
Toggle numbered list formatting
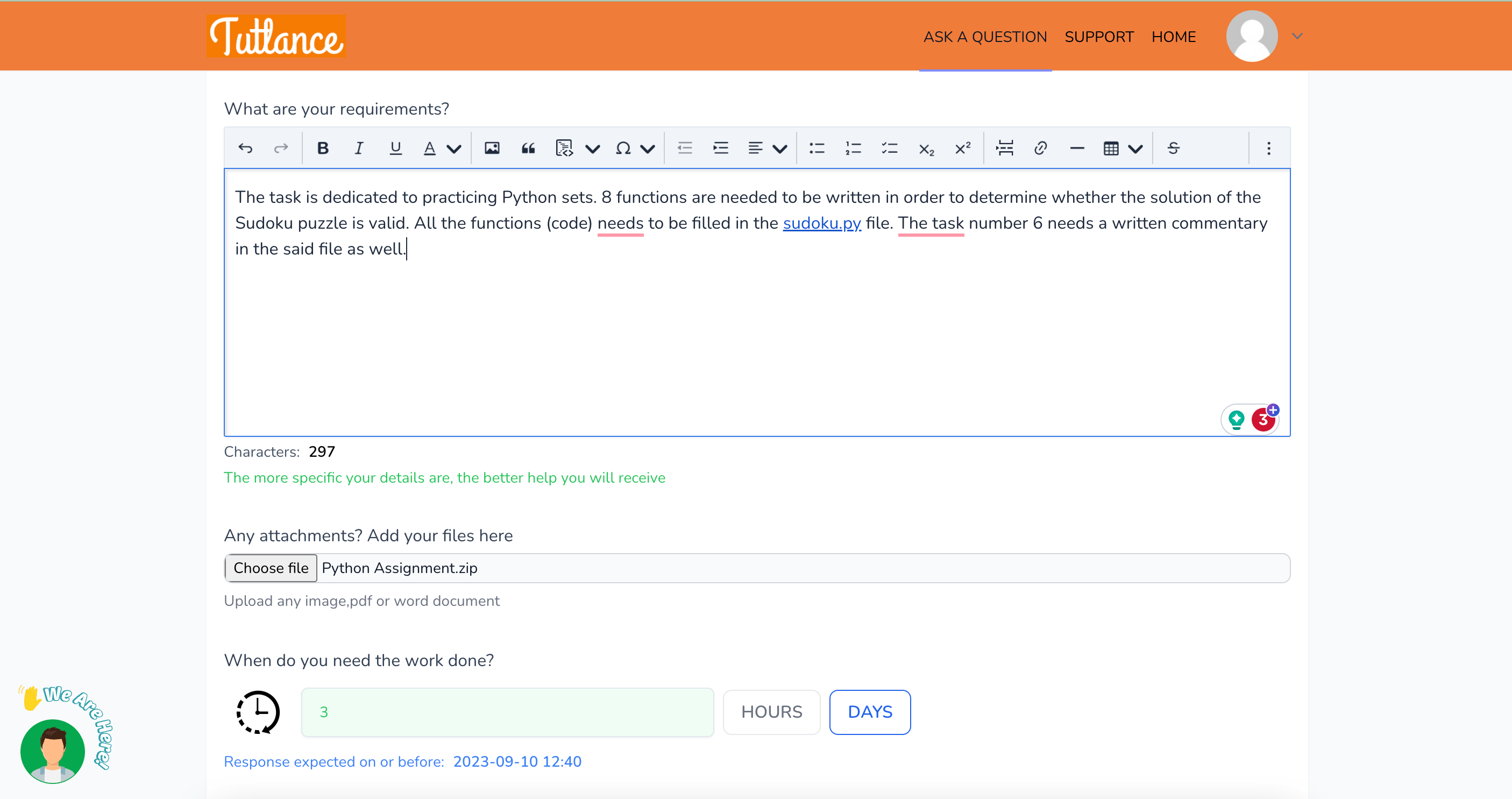tap(853, 148)
